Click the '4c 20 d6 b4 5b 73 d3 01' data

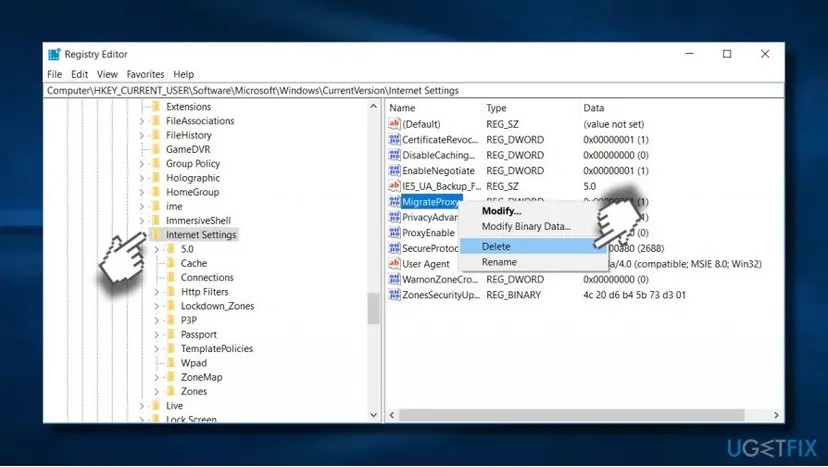click(x=634, y=295)
